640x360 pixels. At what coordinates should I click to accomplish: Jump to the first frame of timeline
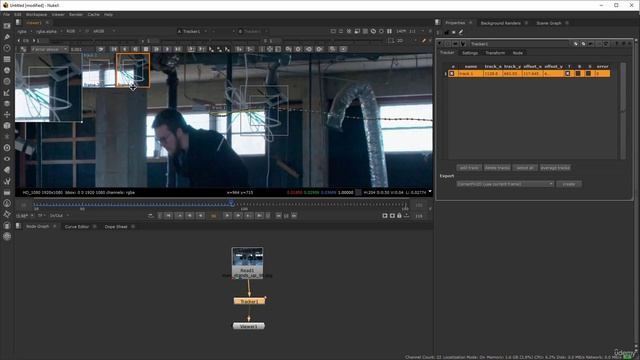click(168, 216)
